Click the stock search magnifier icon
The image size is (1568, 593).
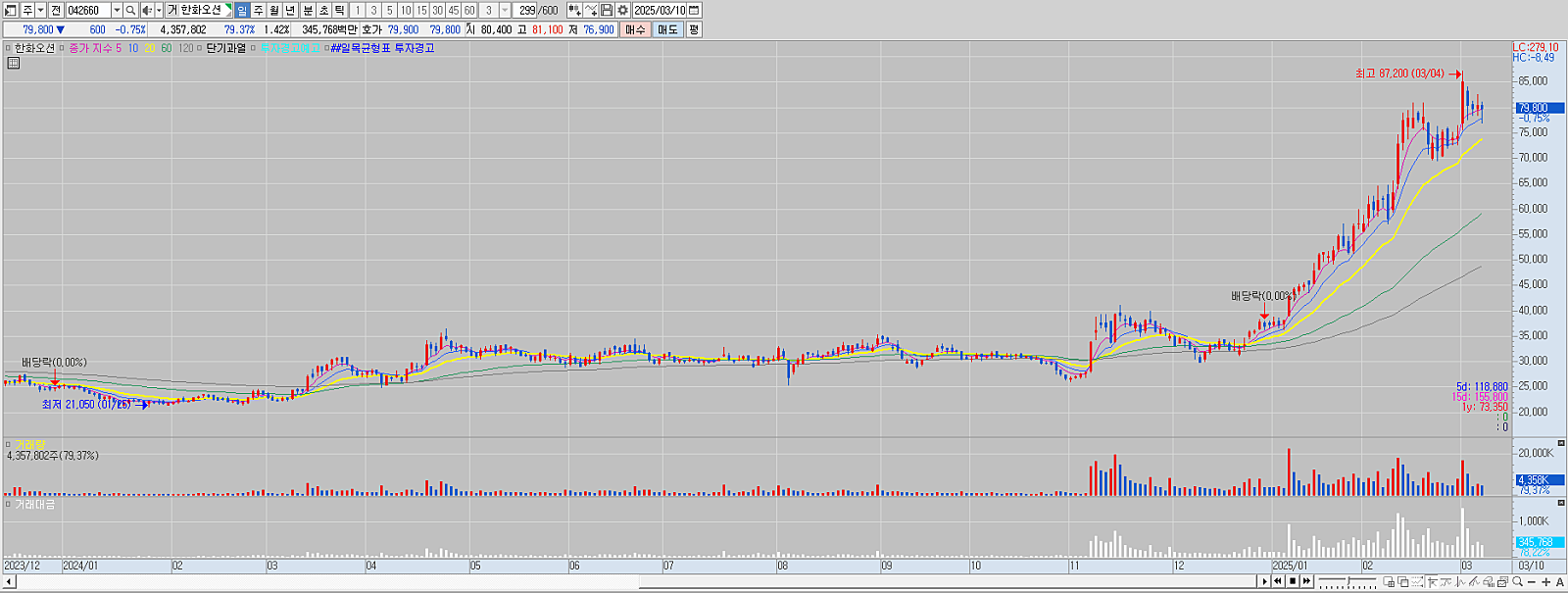[130, 10]
